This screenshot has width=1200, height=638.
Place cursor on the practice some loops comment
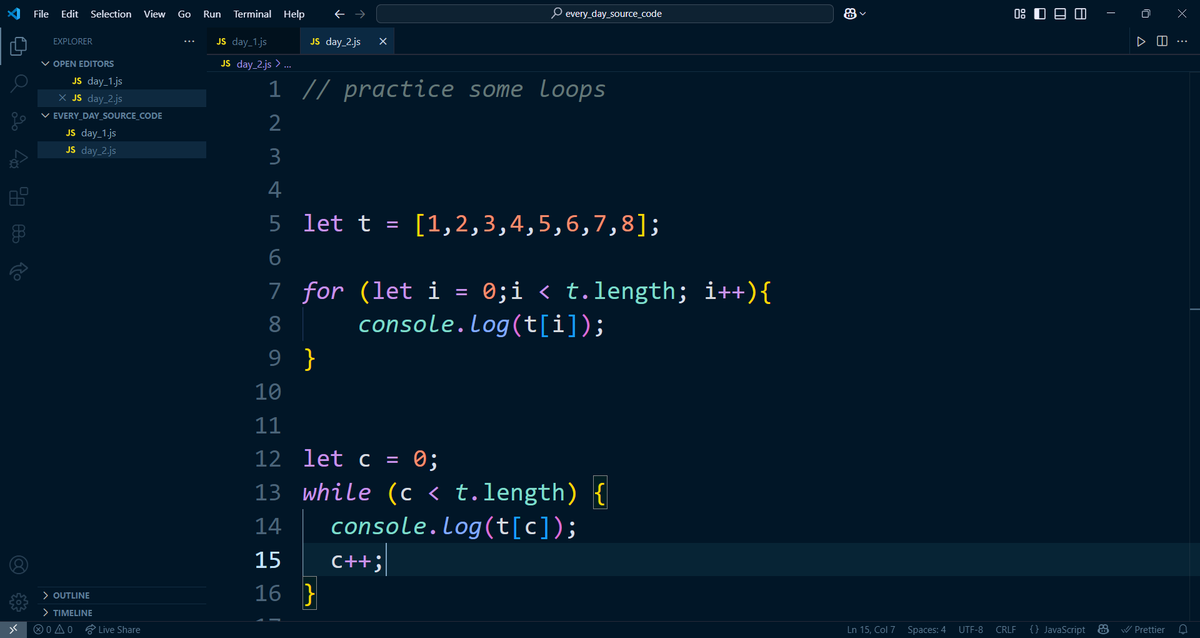coord(454,89)
